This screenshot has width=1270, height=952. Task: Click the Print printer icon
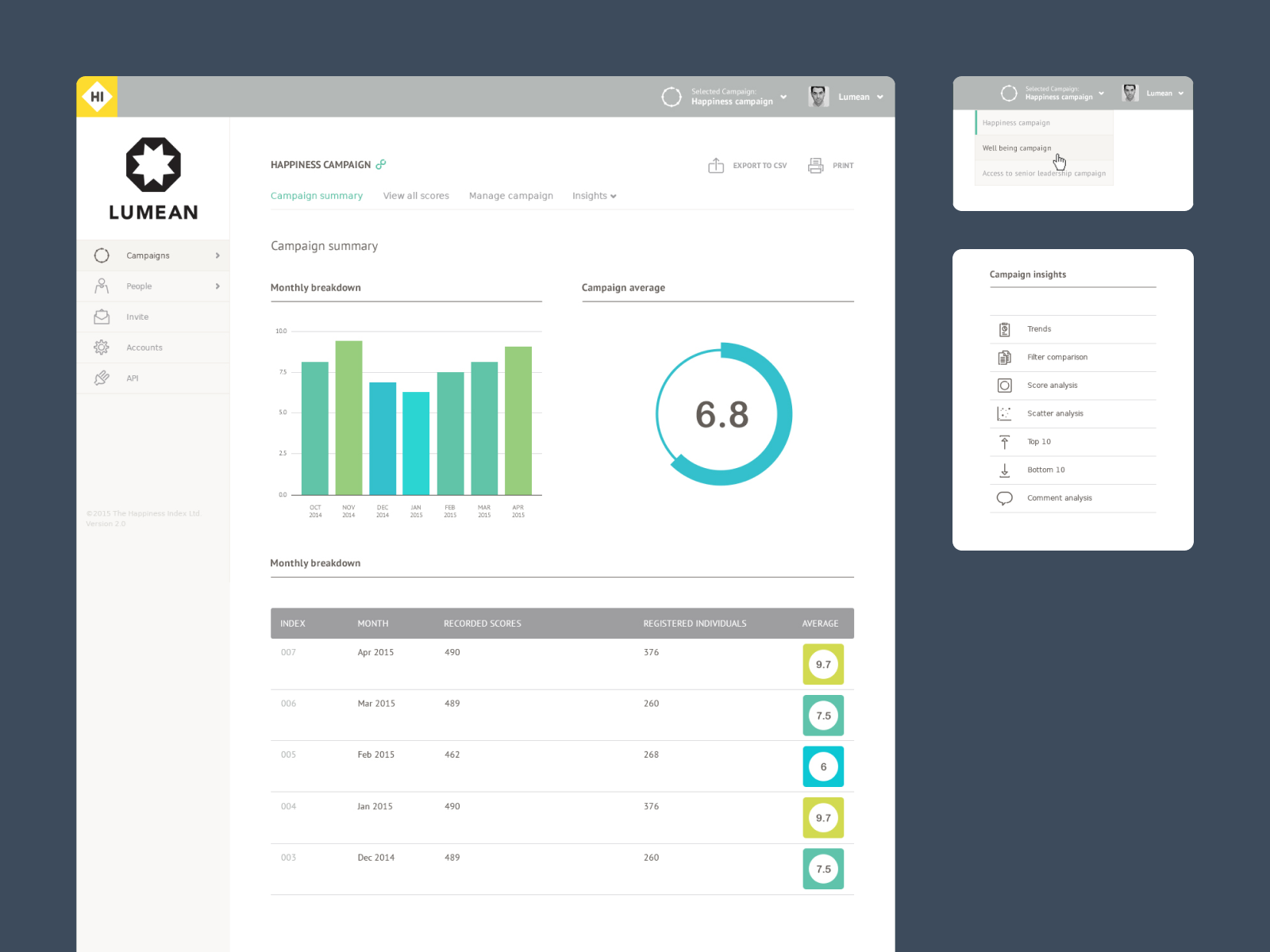[x=815, y=165]
